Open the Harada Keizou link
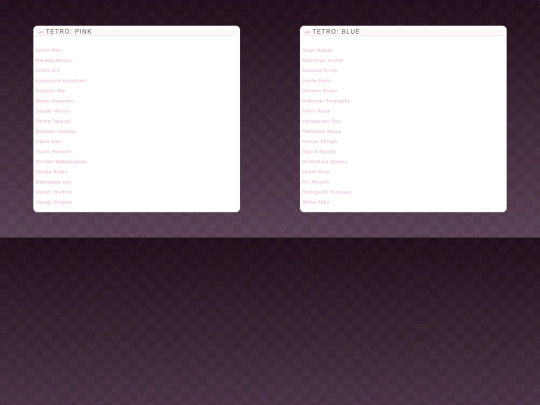This screenshot has height=405, width=540. (x=54, y=60)
